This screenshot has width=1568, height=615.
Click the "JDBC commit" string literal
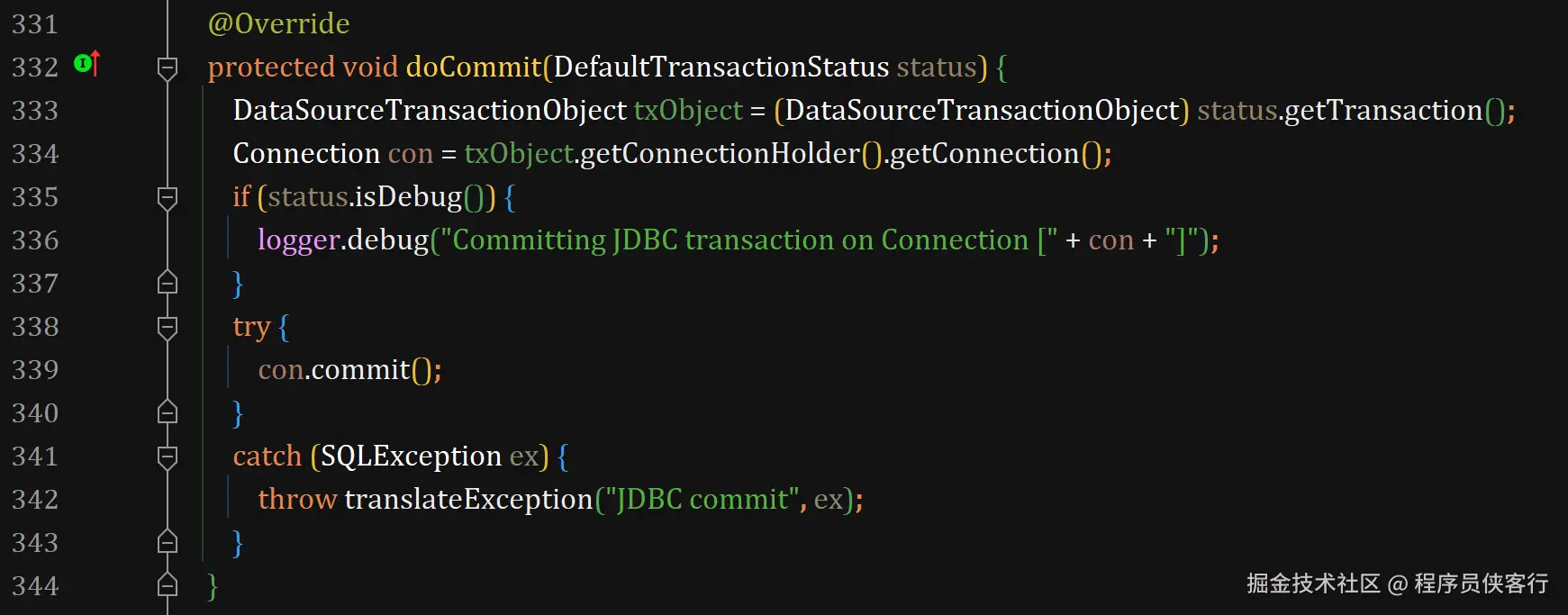[702, 500]
